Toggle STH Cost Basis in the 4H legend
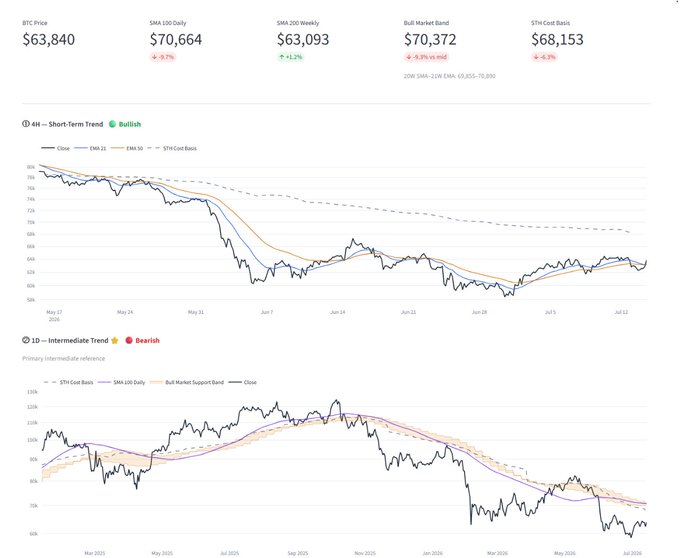Image resolution: width=680 pixels, height=558 pixels. [x=172, y=148]
